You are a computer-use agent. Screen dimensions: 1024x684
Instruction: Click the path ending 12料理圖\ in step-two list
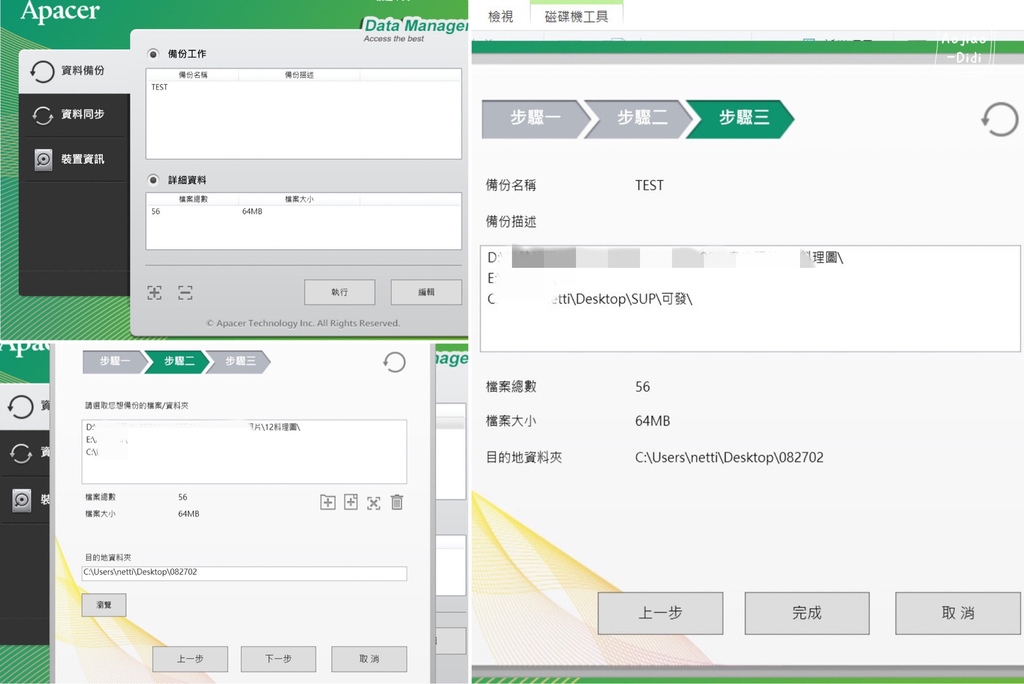coord(193,427)
